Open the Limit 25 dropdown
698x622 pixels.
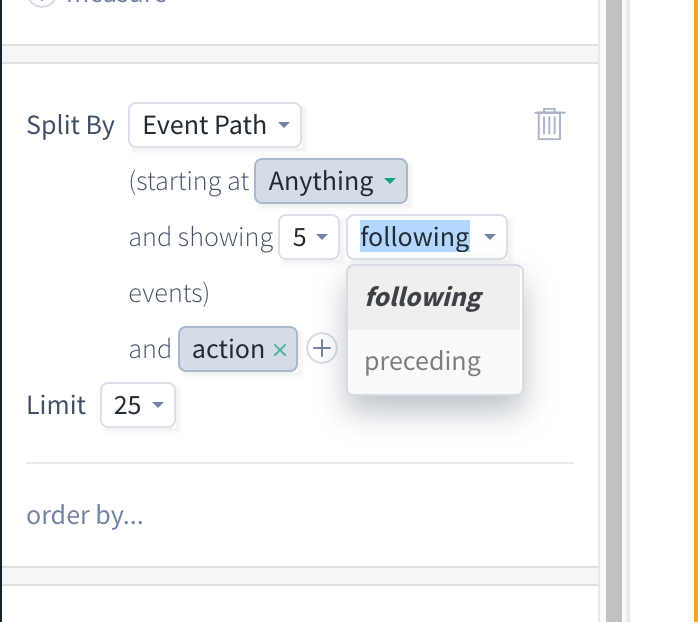point(138,405)
